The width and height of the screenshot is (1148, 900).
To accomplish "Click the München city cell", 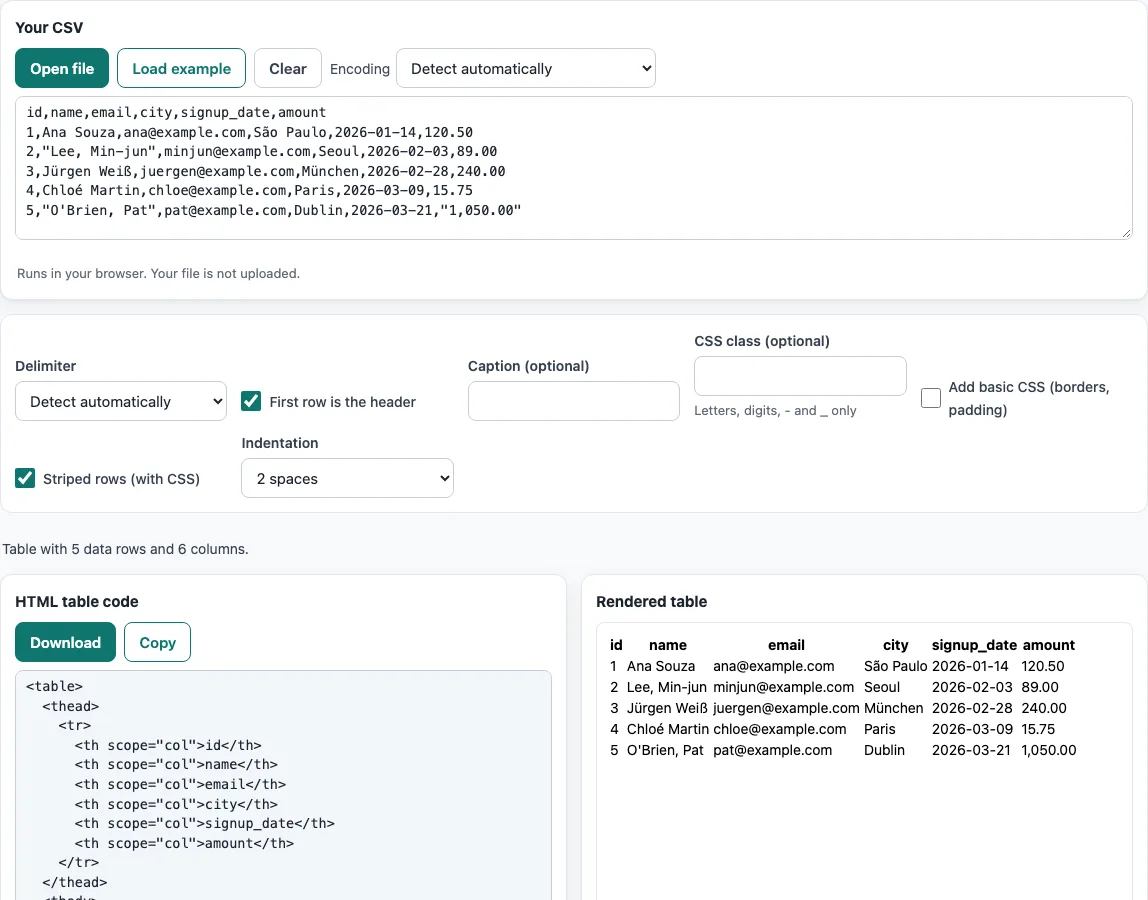I will click(893, 708).
